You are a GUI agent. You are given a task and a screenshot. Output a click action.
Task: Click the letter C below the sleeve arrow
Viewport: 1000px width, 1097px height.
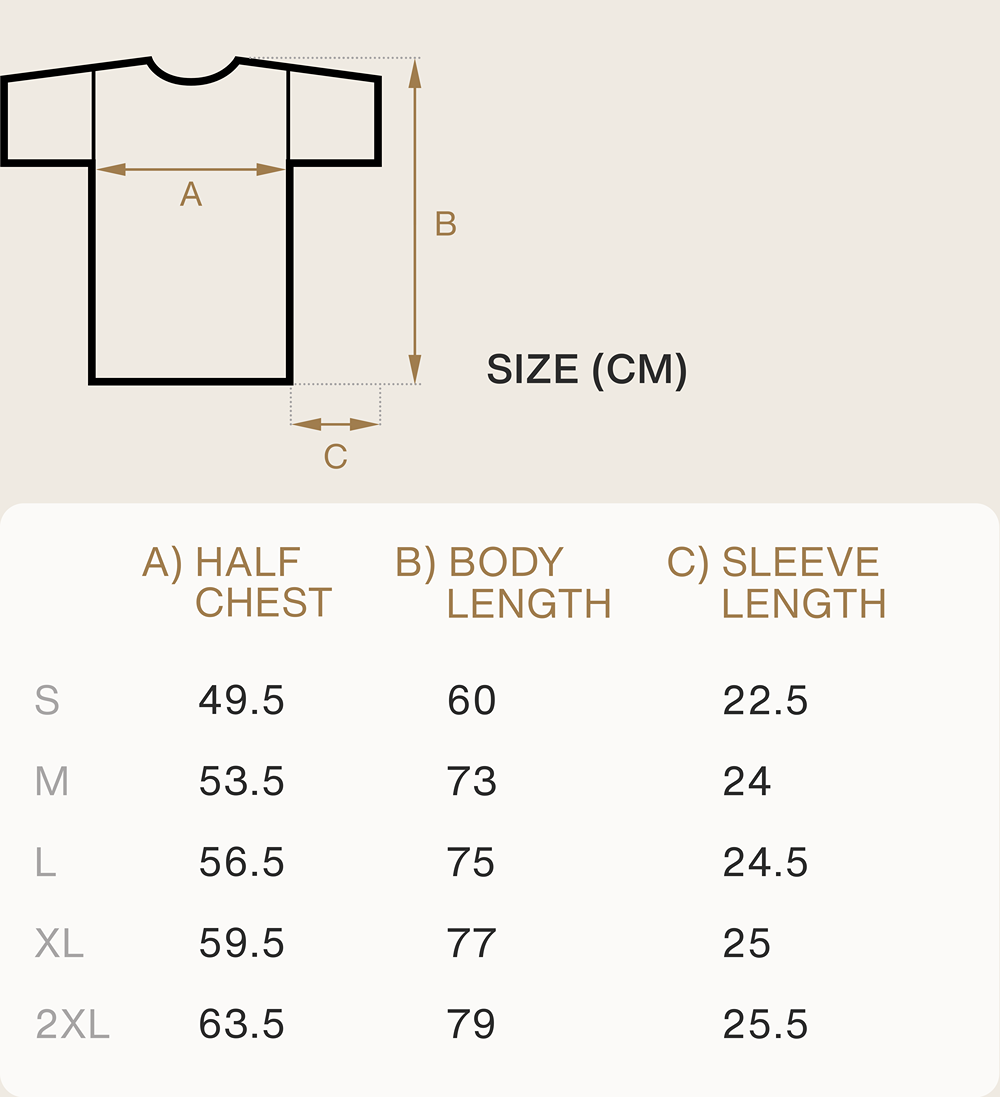(x=335, y=457)
